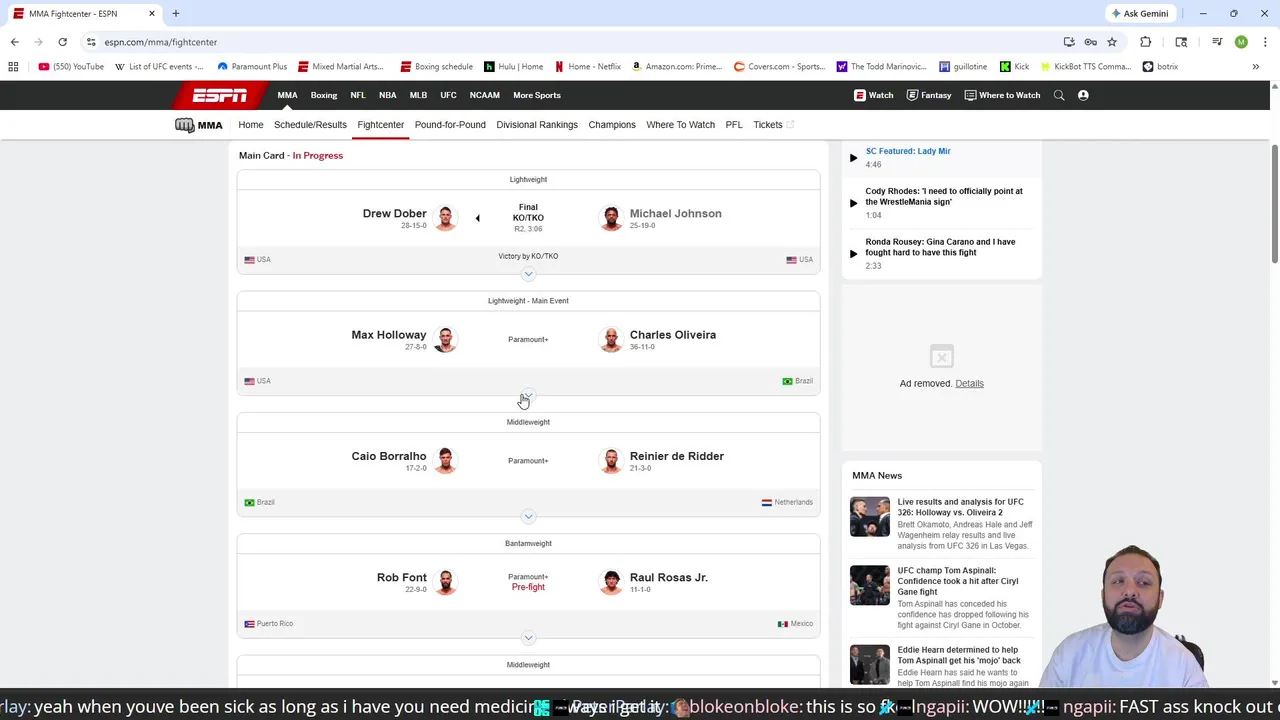Select the NCAAM menu item
The image size is (1280, 720).
tap(484, 95)
